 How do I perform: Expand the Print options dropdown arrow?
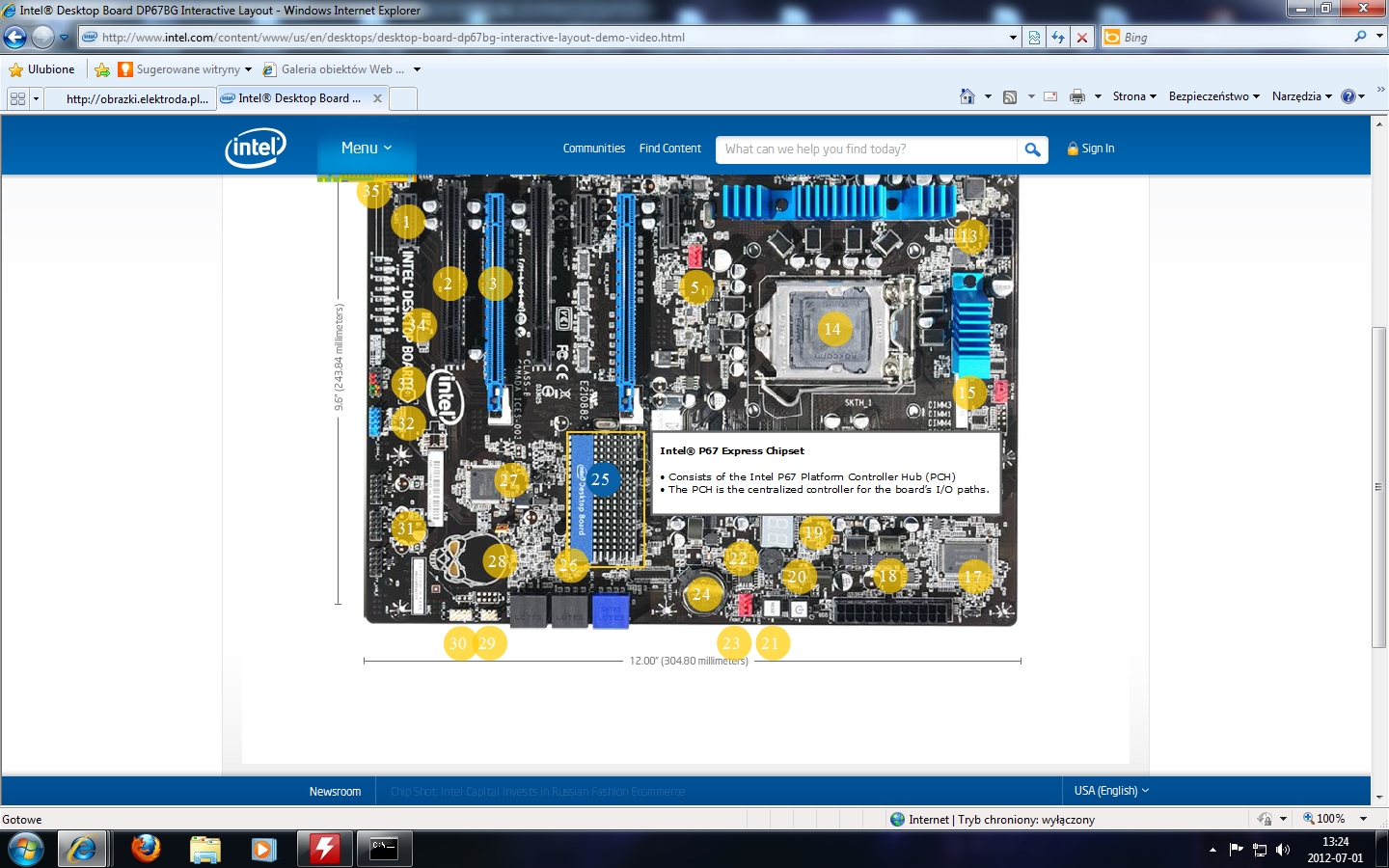coord(1098,96)
